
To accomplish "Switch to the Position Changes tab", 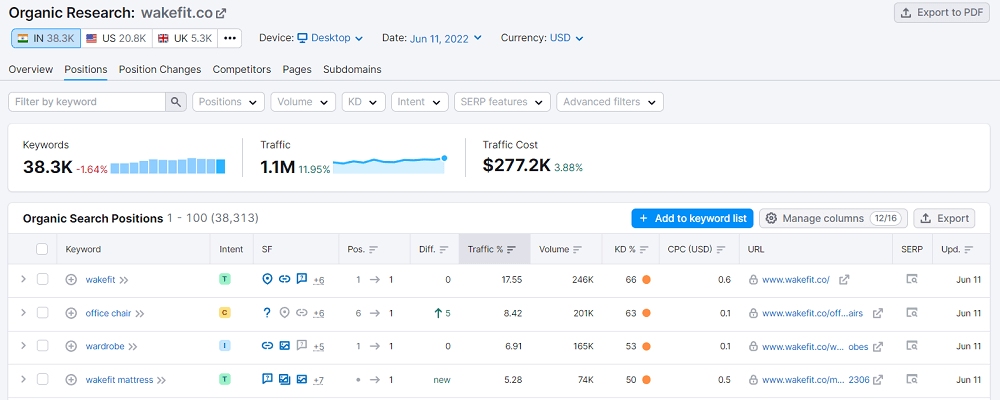I will pos(160,70).
